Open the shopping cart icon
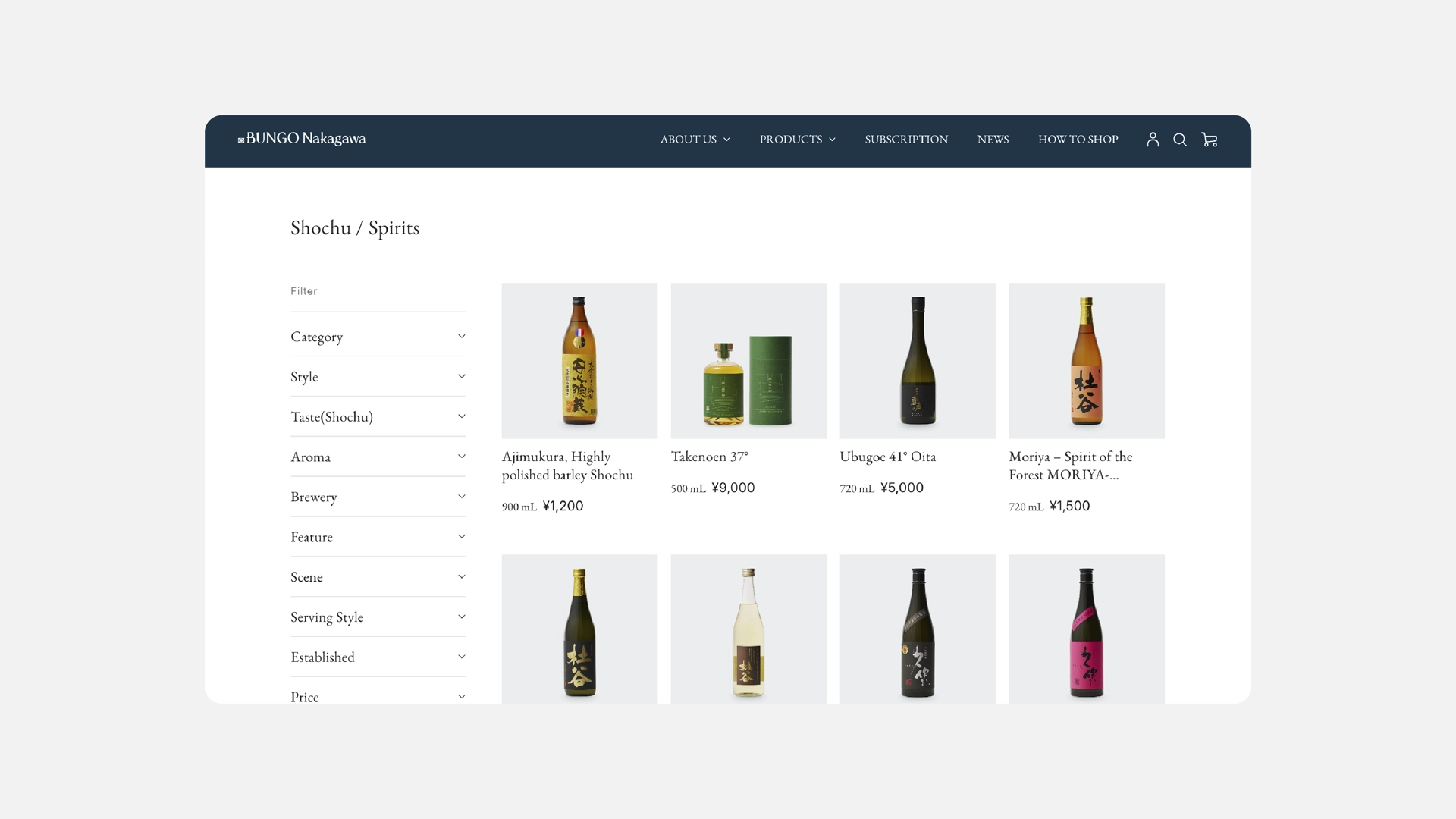The image size is (1456, 819). coord(1210,140)
